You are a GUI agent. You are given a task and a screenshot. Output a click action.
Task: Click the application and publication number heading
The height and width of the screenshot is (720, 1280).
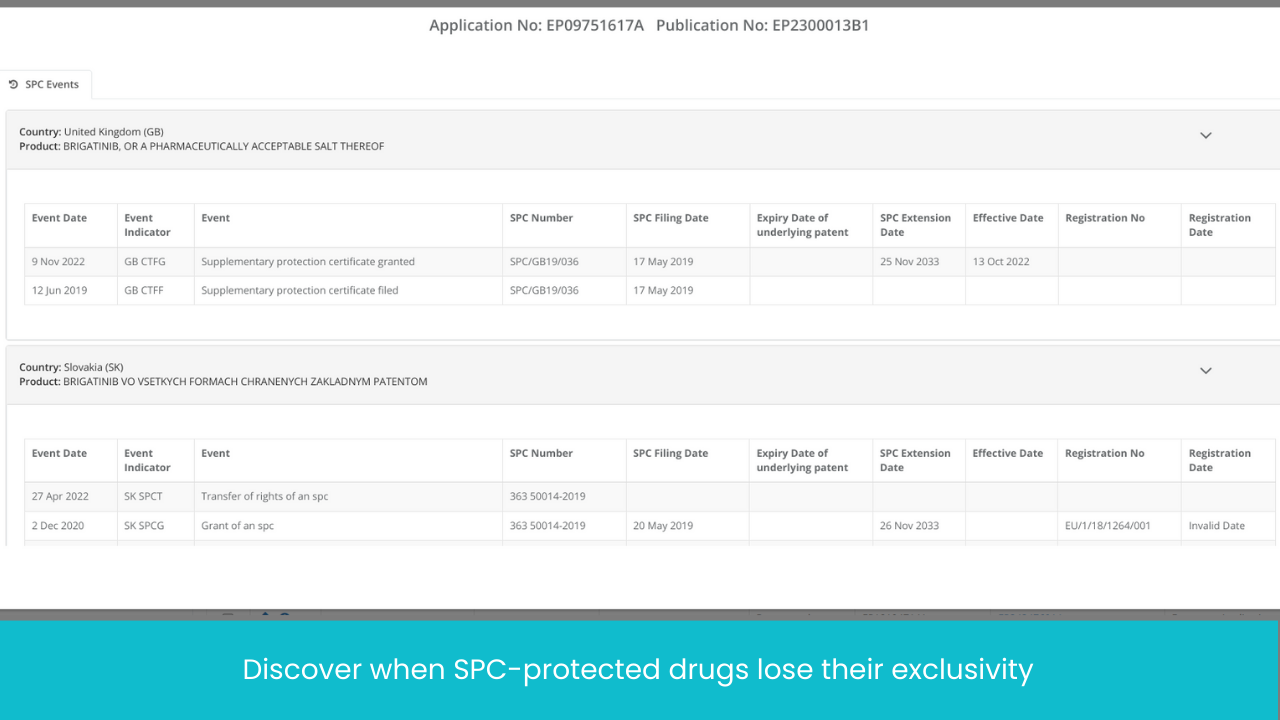coord(648,26)
